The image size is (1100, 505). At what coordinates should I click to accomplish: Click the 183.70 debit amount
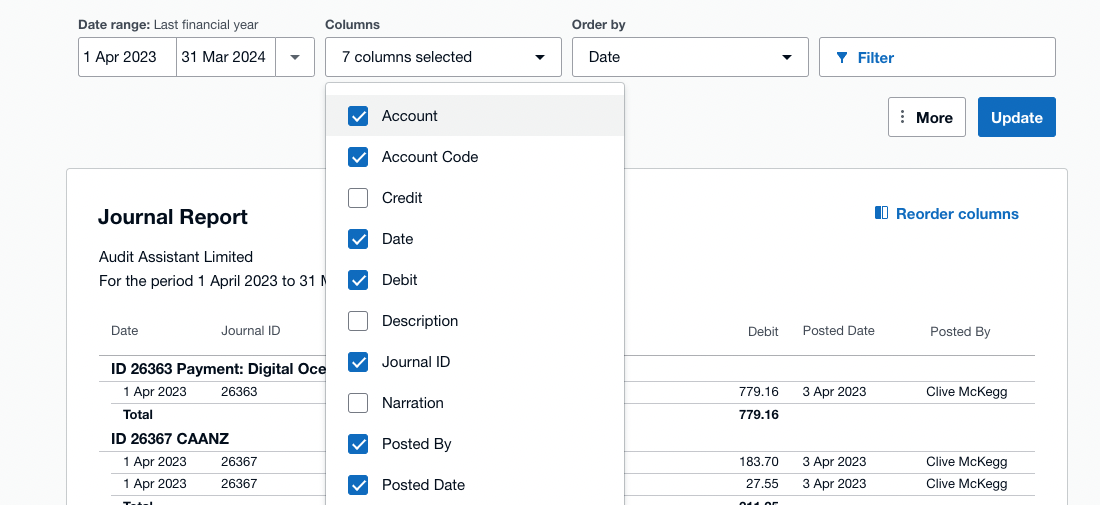pyautogui.click(x=758, y=462)
